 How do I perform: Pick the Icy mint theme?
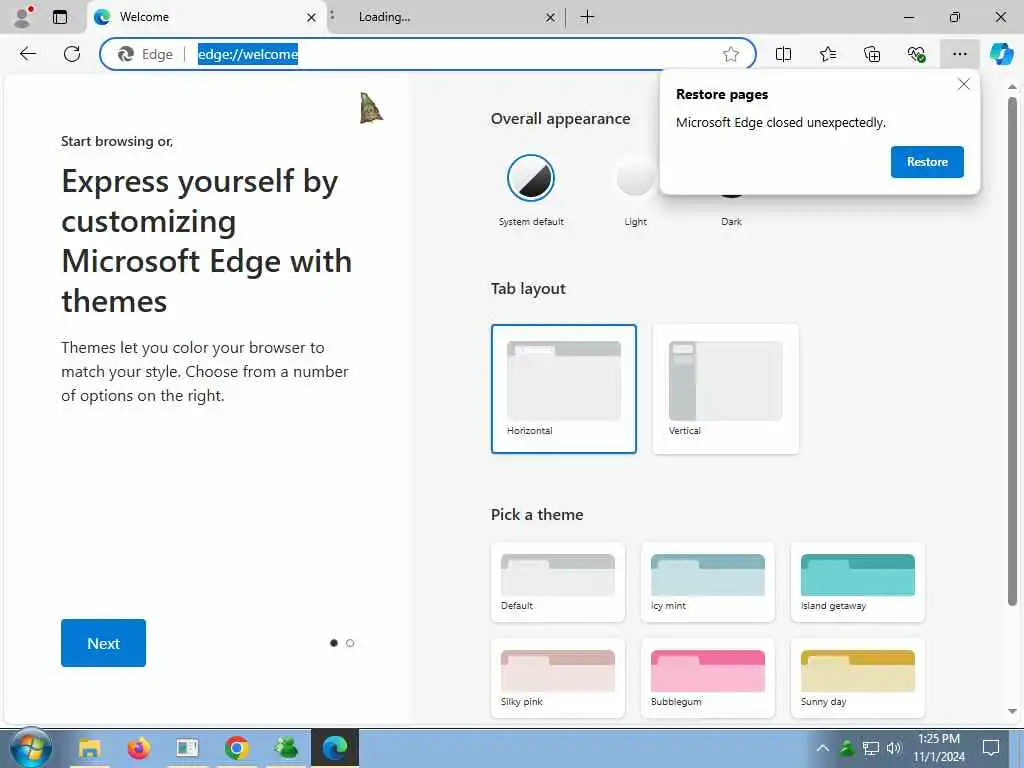708,582
